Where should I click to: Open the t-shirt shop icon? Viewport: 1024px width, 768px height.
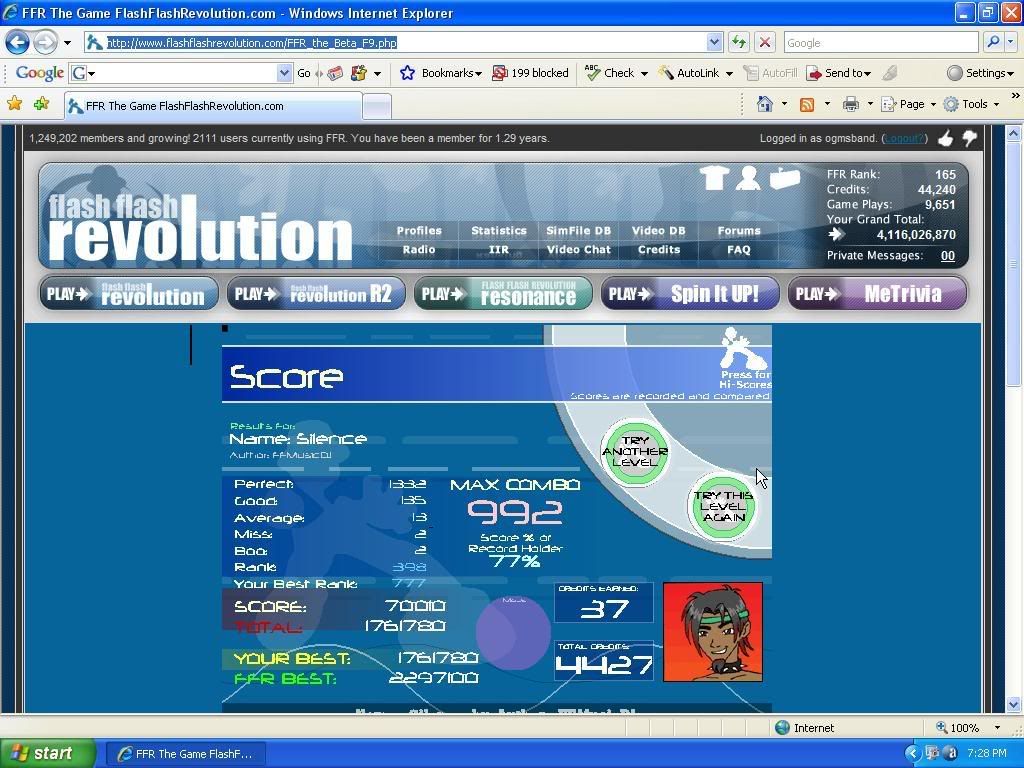(x=713, y=178)
